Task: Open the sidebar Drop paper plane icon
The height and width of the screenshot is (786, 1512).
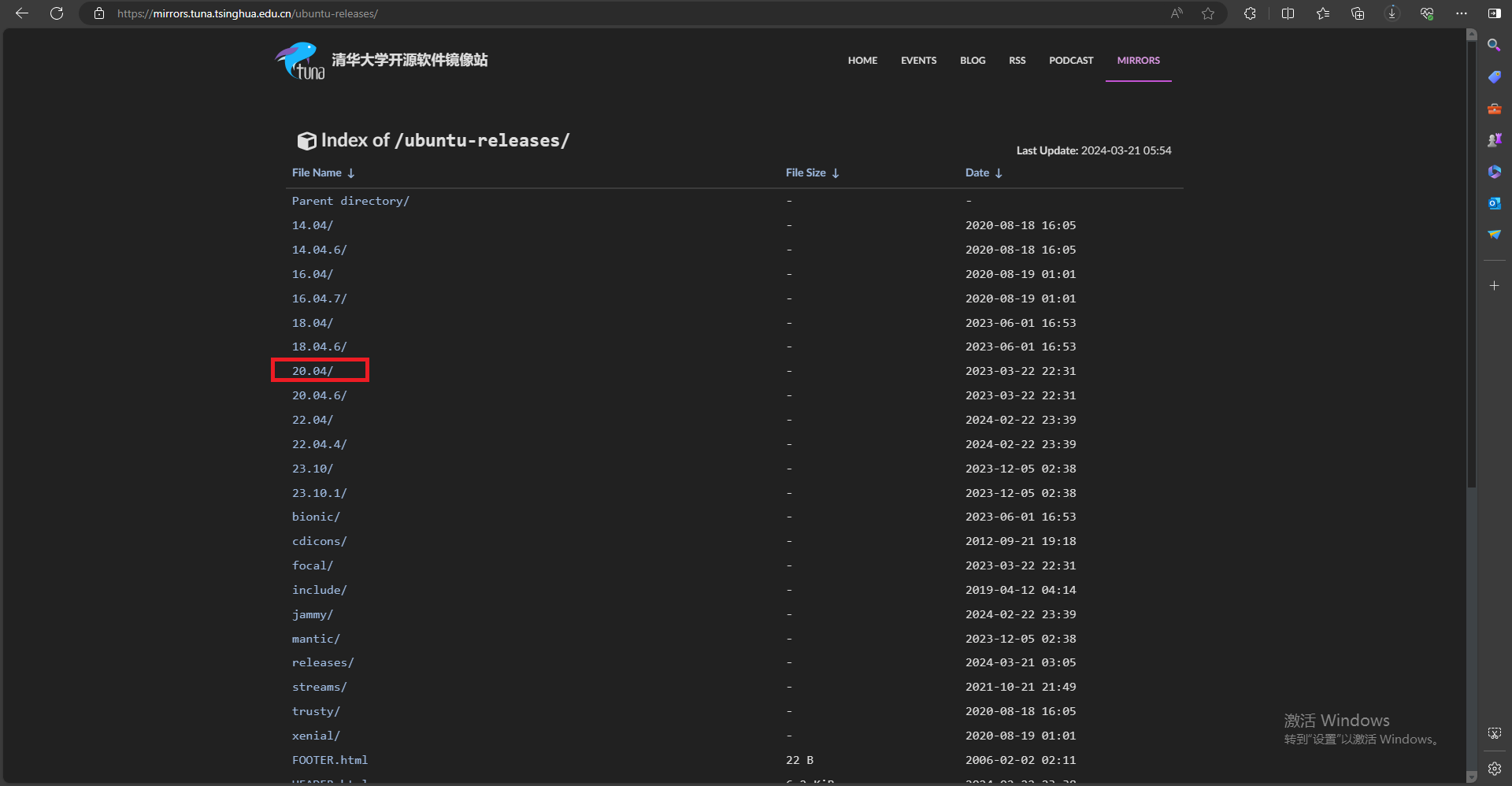Action: [x=1494, y=235]
